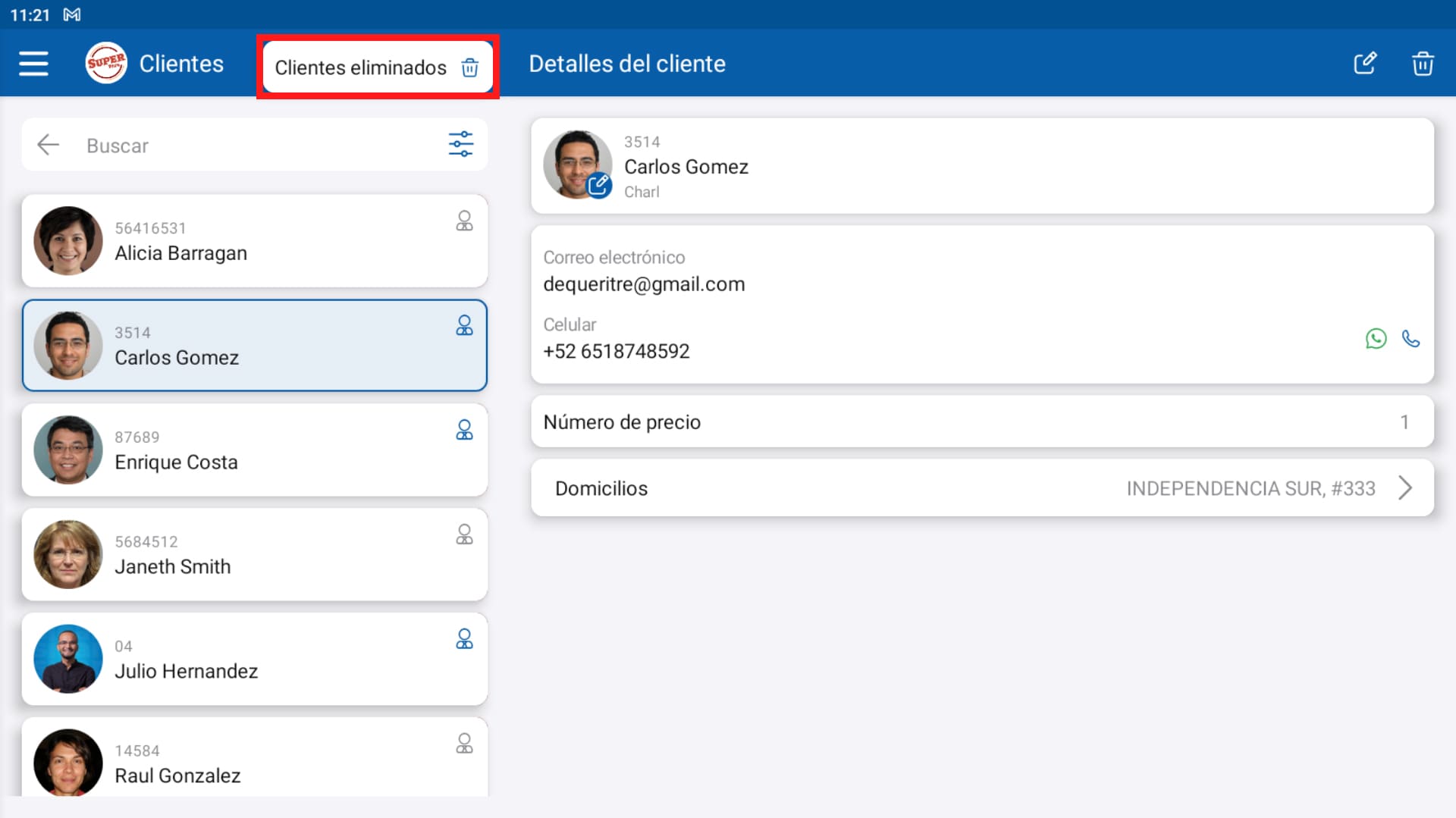1456x818 pixels.
Task: Open Raul Gonzalez client entry
Action: 255,763
